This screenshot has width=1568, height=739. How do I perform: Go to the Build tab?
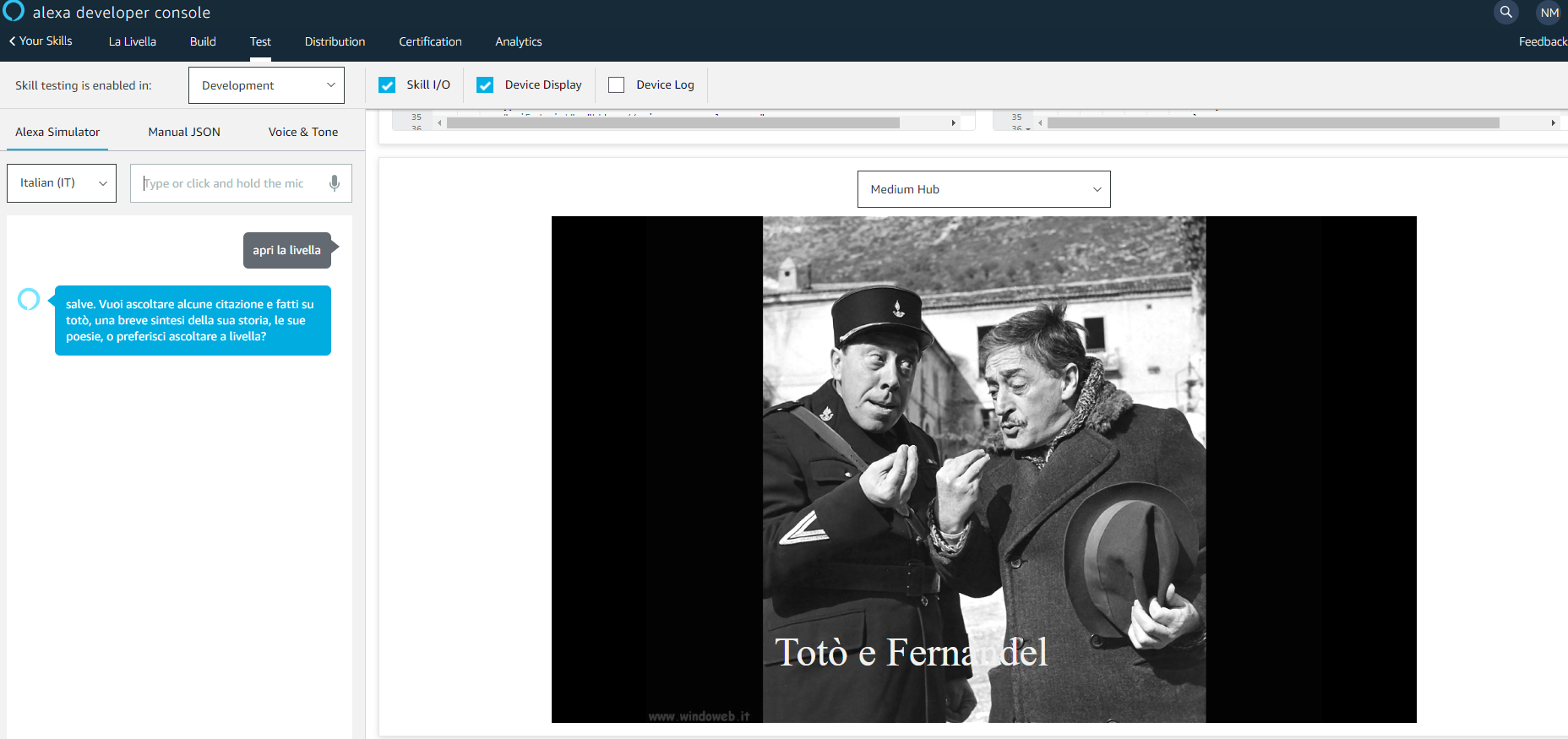point(203,41)
